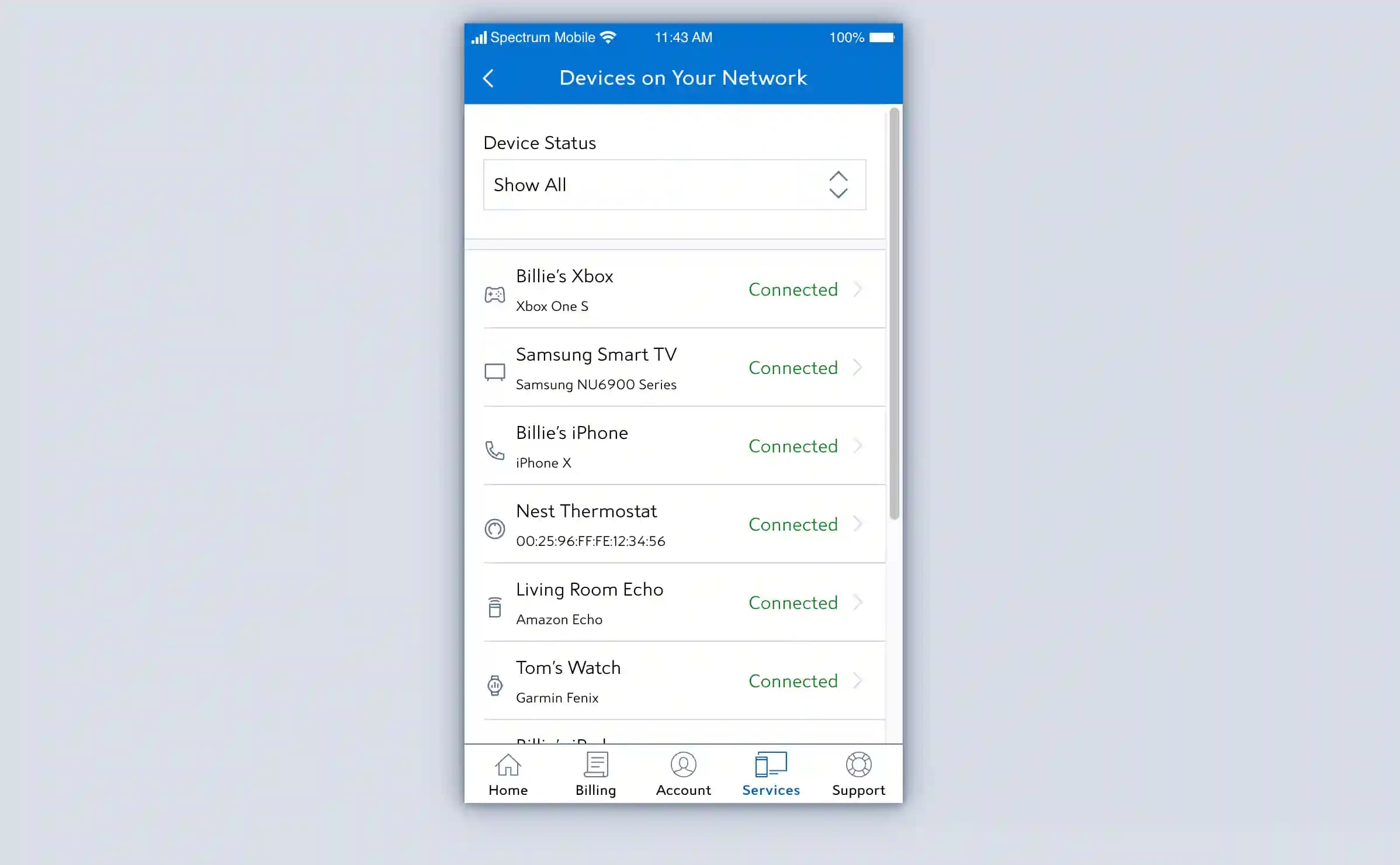Toggle Show All filter dropdown

point(675,184)
